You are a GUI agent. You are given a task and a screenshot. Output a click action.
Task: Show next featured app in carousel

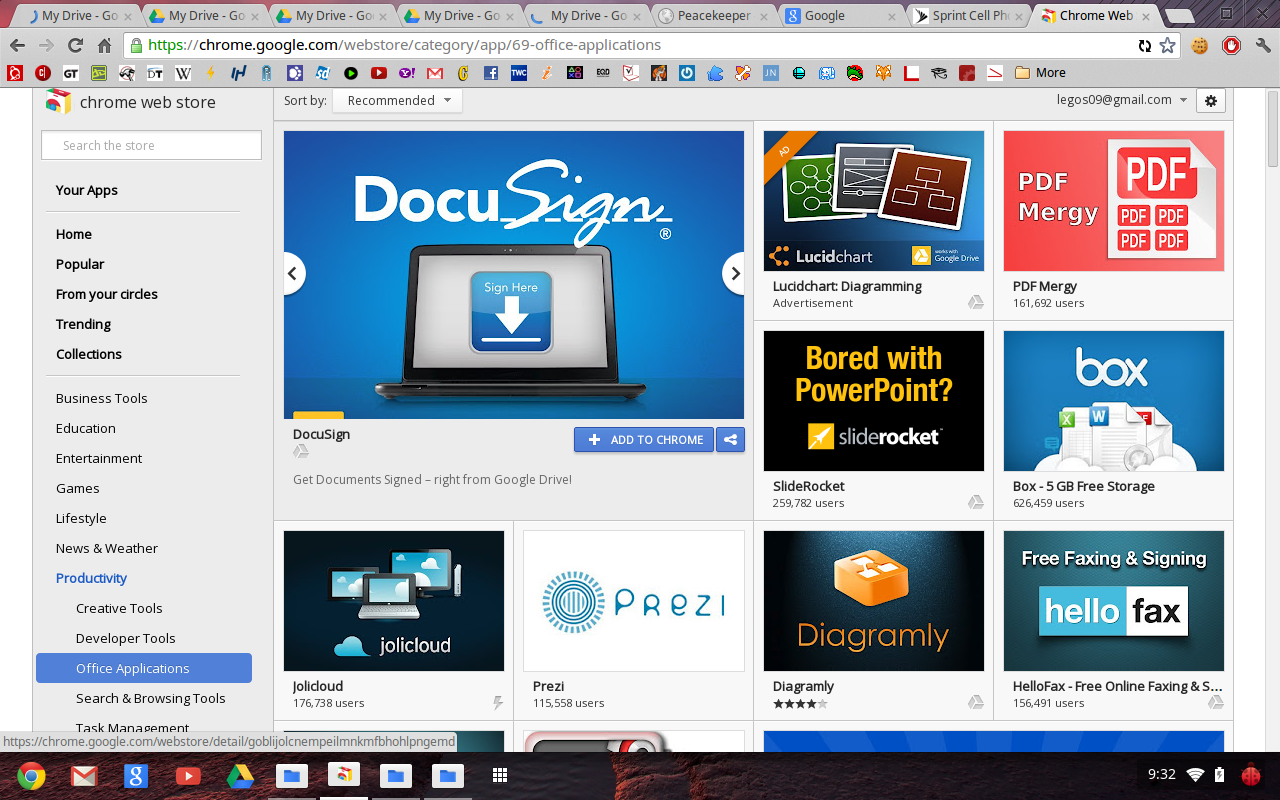[735, 273]
